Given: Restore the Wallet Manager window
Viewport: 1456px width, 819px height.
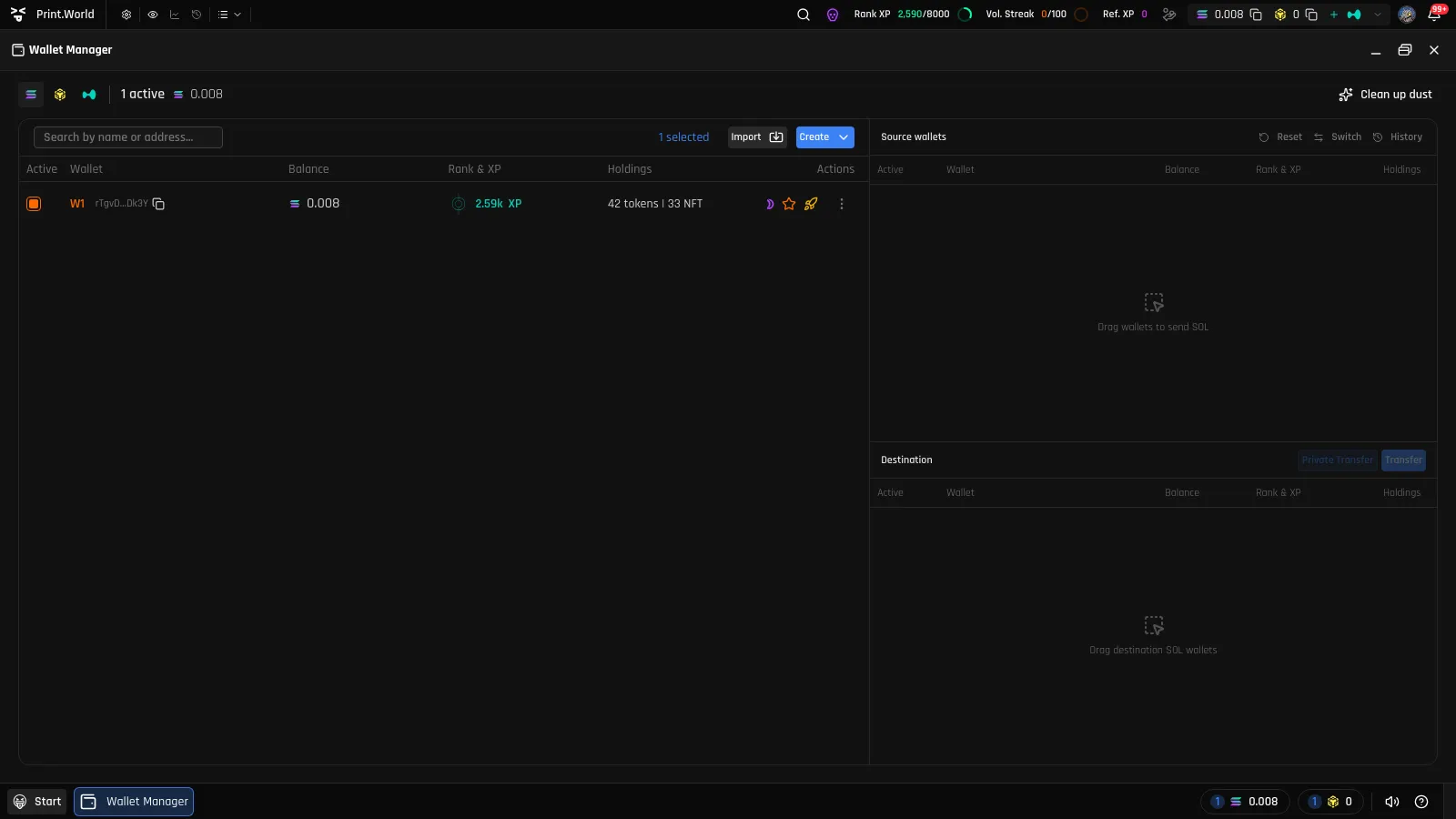Looking at the screenshot, I should pyautogui.click(x=1405, y=50).
